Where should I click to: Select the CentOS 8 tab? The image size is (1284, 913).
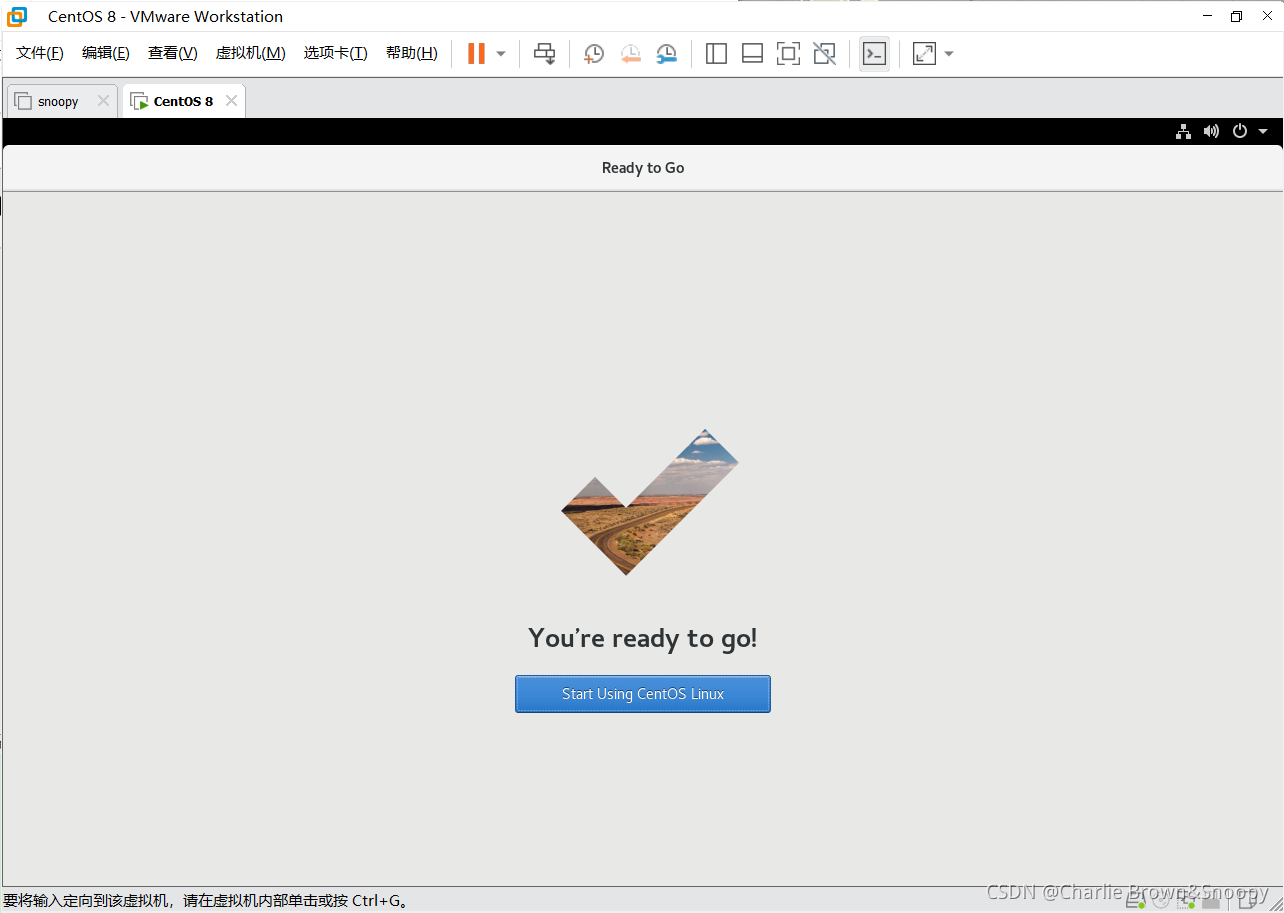[x=183, y=102]
